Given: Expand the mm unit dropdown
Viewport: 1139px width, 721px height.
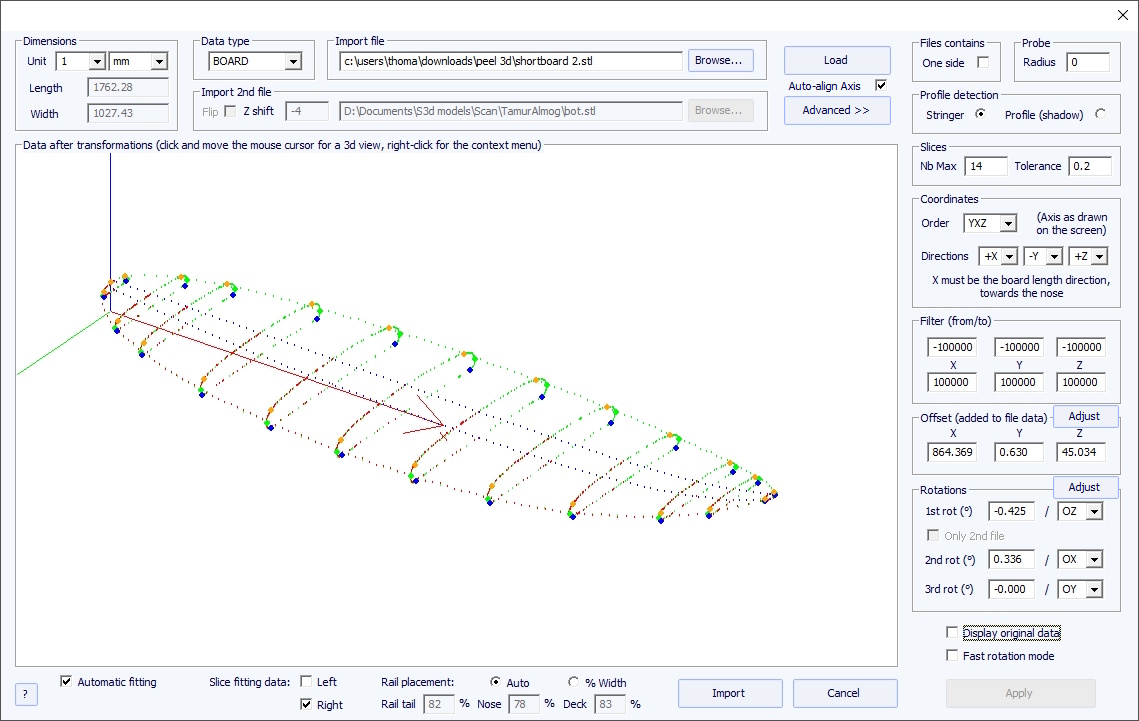Looking at the screenshot, I should pos(158,61).
